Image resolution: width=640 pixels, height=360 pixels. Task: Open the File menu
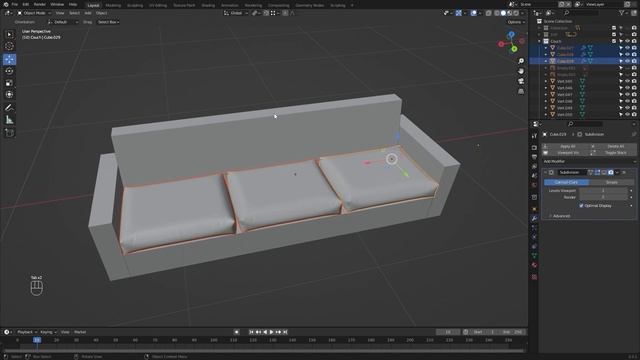[15, 4]
